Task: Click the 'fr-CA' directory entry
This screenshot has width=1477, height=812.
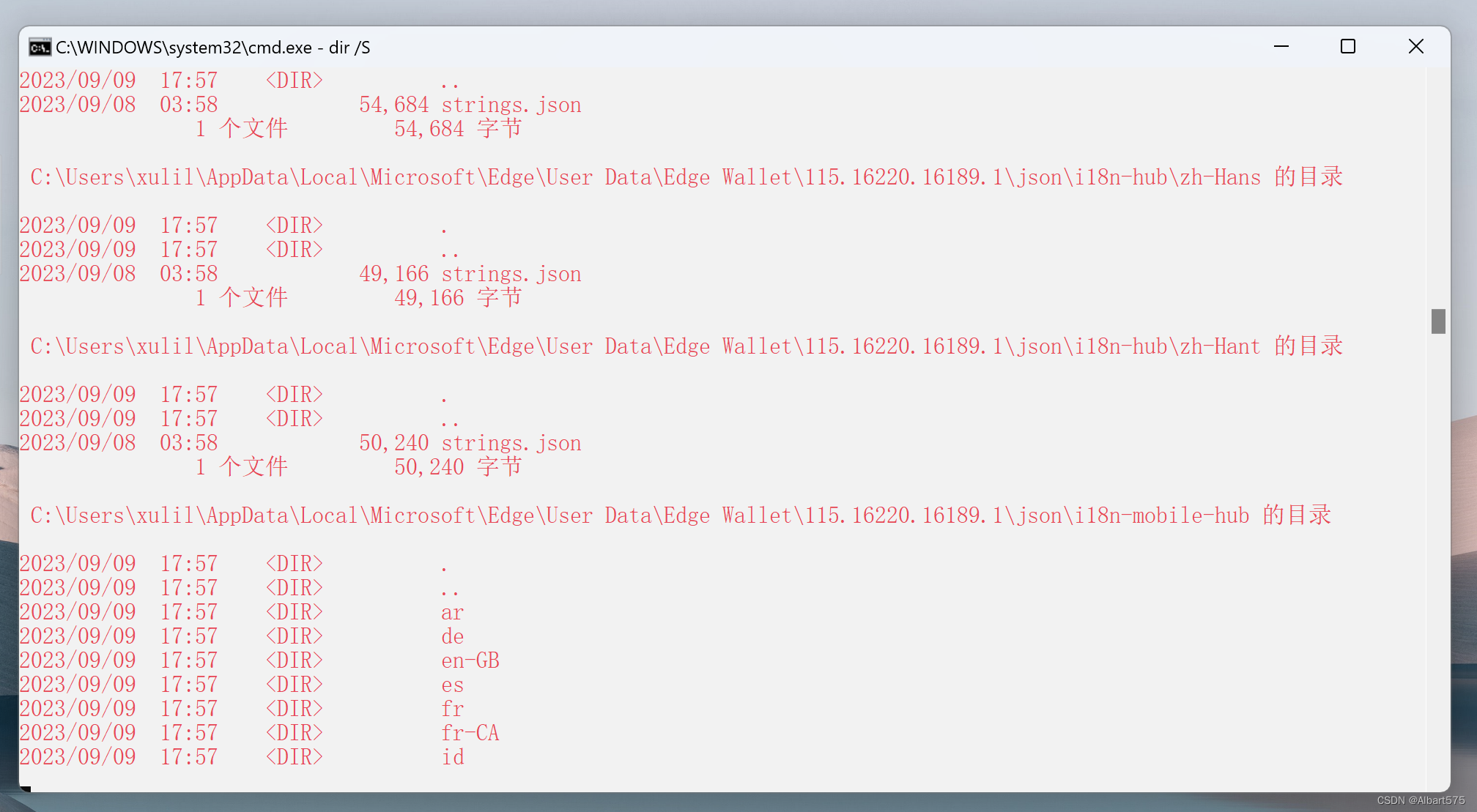Action: [x=470, y=733]
